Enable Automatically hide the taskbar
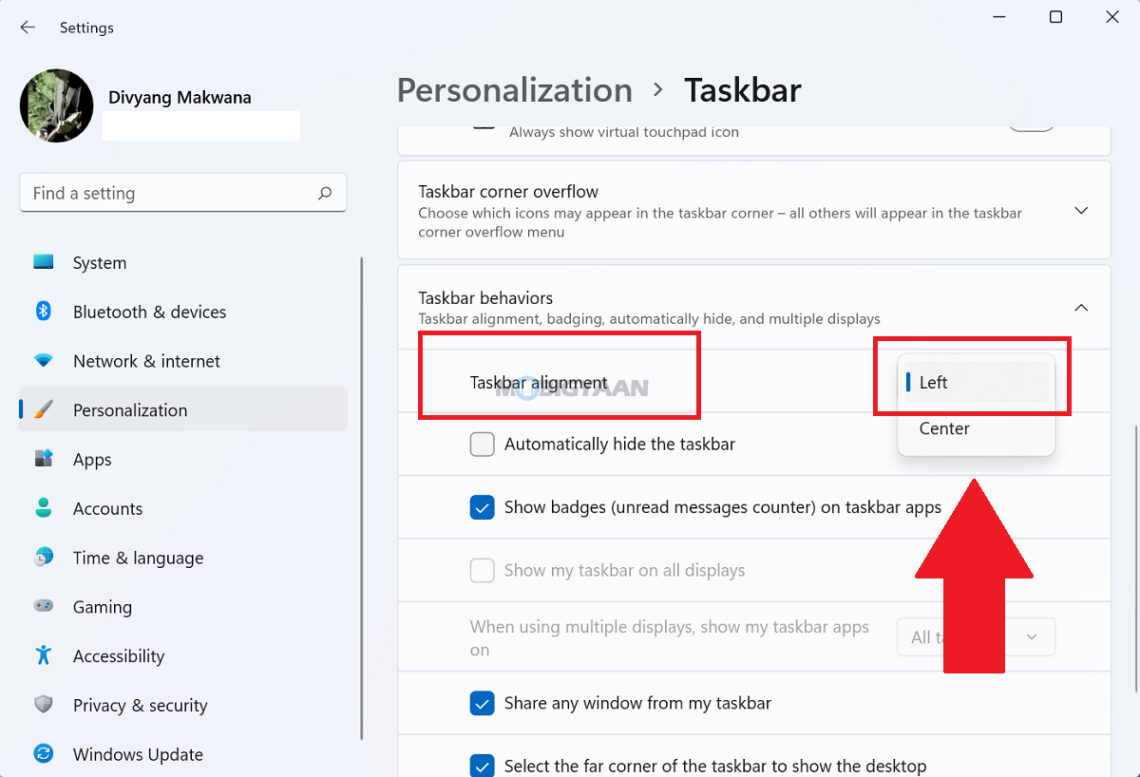Image resolution: width=1140 pixels, height=777 pixels. pos(482,444)
